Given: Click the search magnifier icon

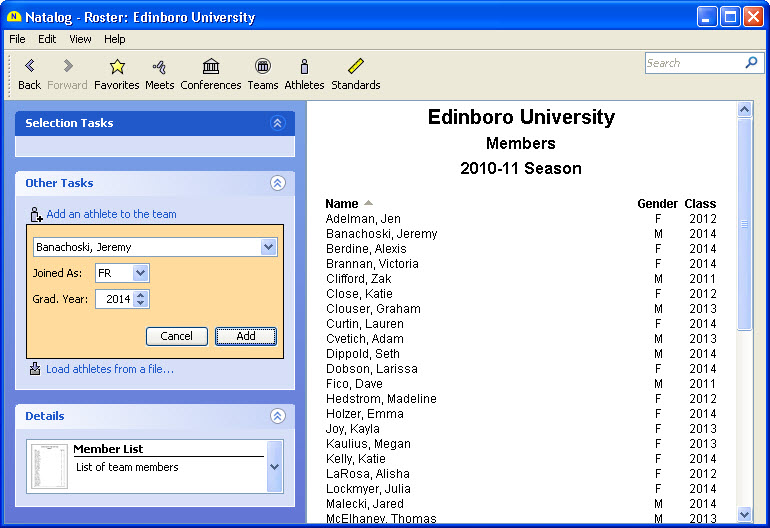Looking at the screenshot, I should [x=751, y=63].
